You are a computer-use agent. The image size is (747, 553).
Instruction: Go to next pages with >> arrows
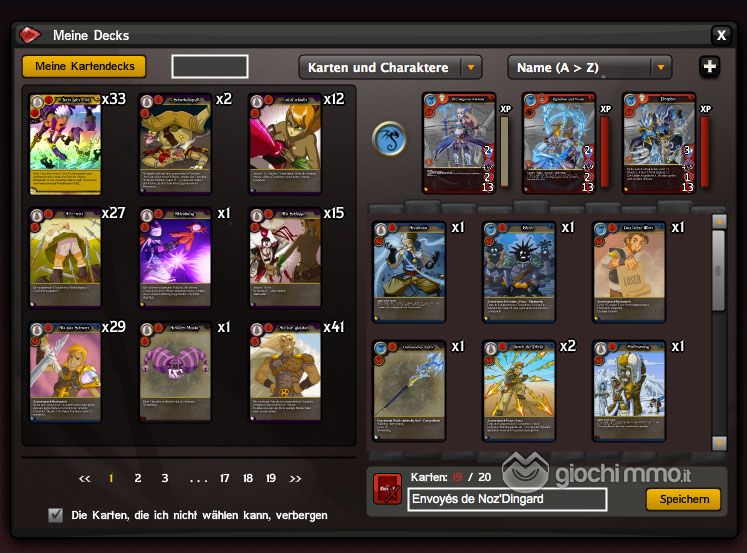(x=295, y=478)
